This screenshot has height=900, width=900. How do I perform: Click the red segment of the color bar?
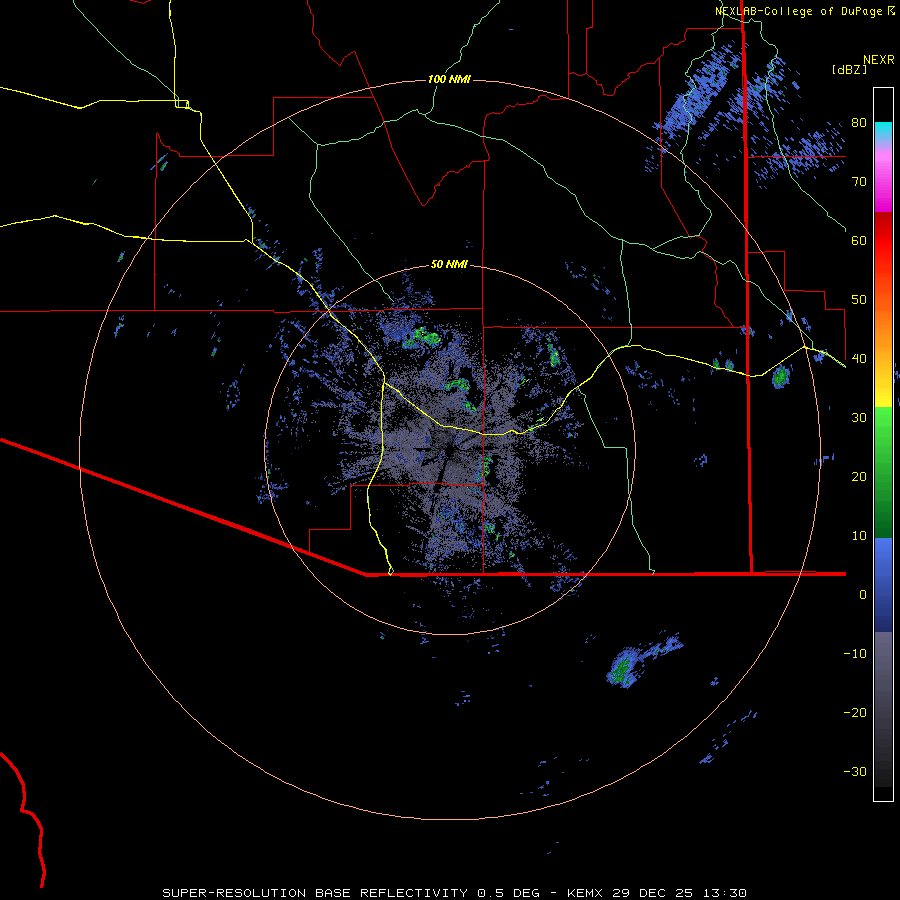pyautogui.click(x=883, y=241)
